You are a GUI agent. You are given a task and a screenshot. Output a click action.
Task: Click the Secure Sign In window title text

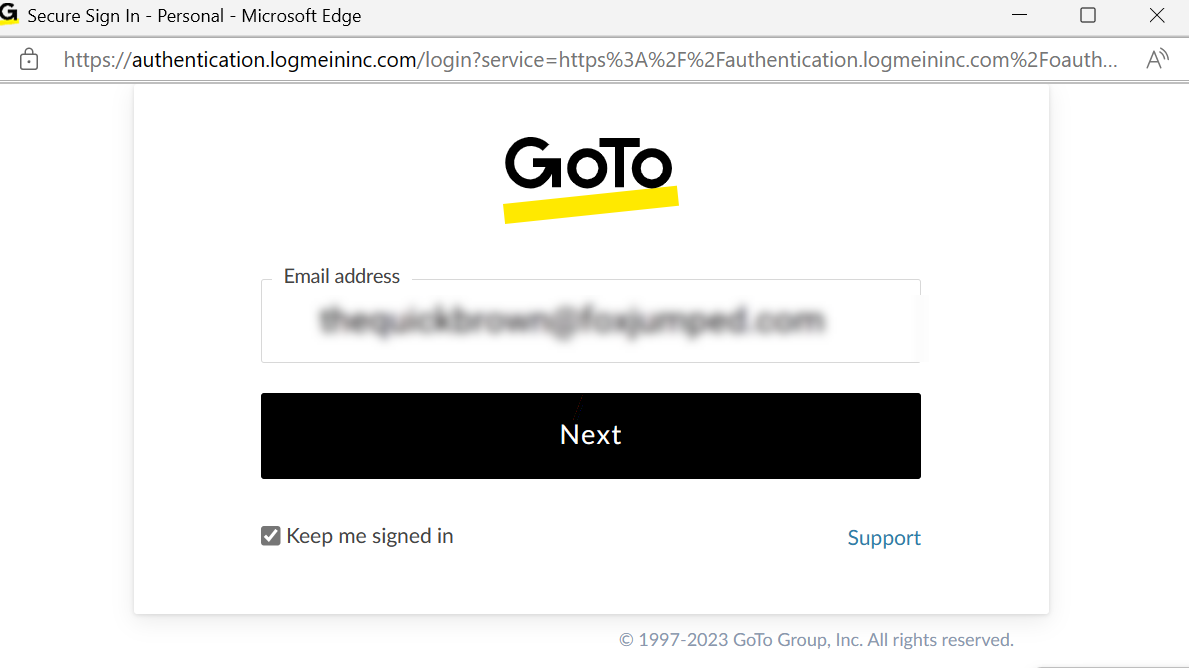click(x=194, y=16)
